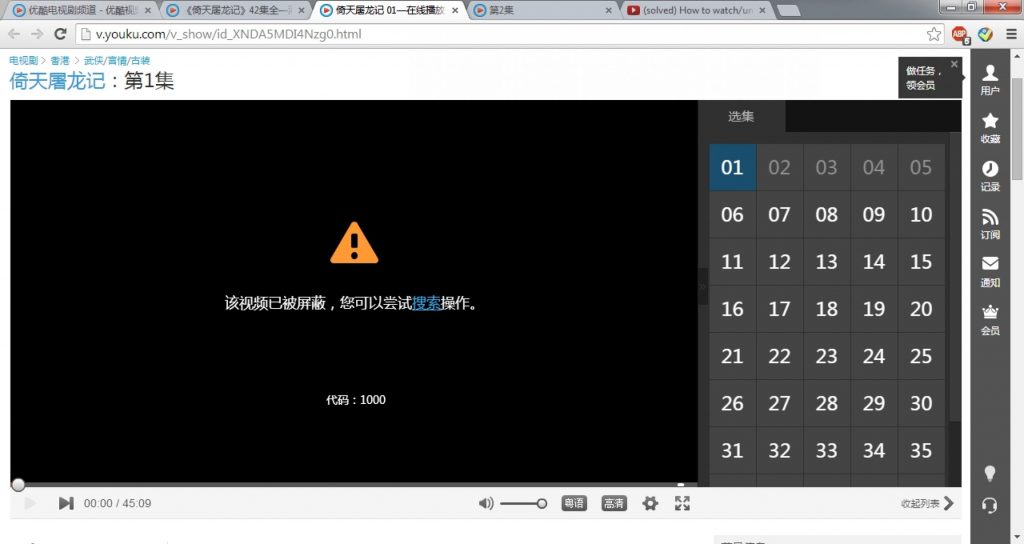Select the 选集 episode tab
This screenshot has width=1024, height=544.
click(x=741, y=116)
